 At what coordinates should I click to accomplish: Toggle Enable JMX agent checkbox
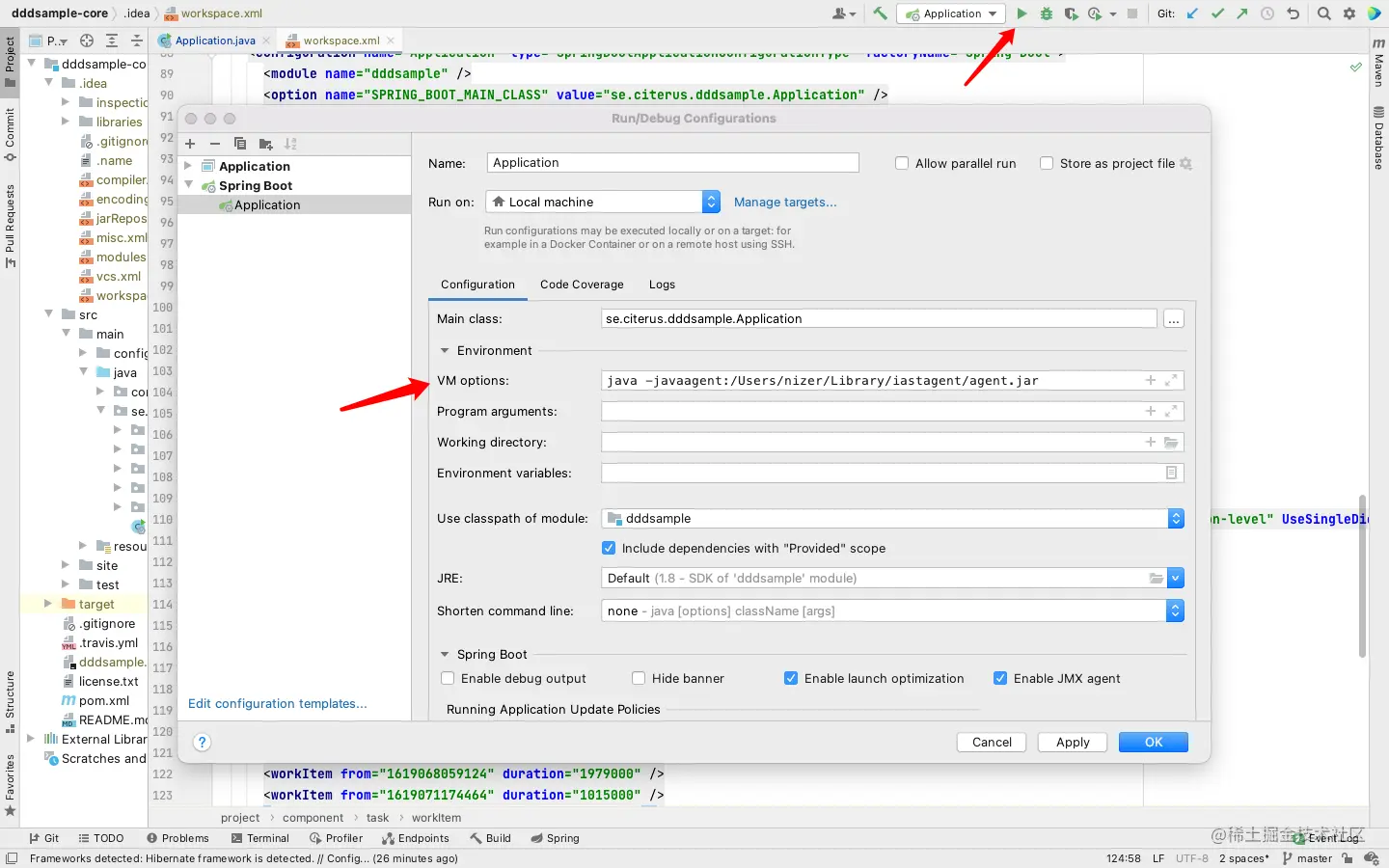[x=1000, y=679]
